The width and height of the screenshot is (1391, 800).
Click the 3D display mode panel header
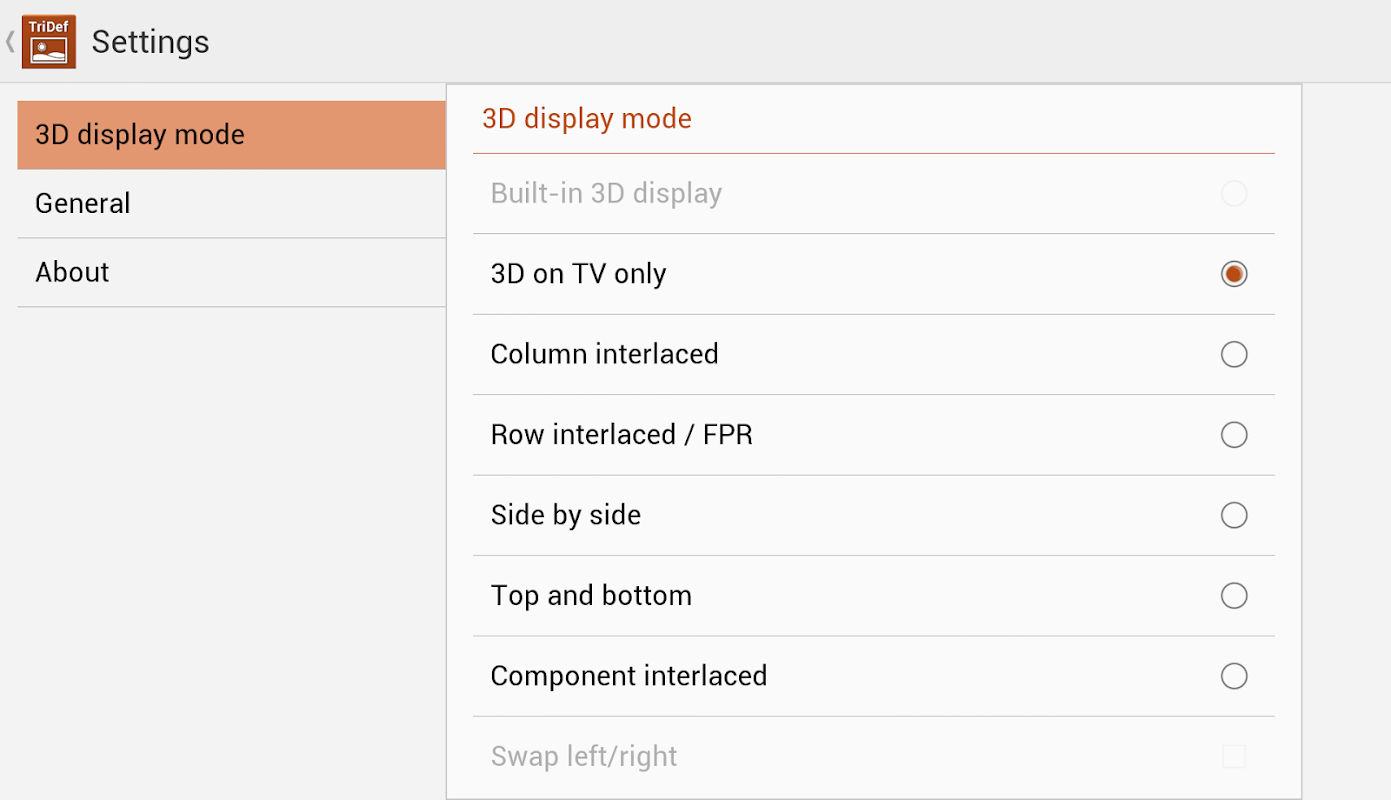[x=587, y=119]
